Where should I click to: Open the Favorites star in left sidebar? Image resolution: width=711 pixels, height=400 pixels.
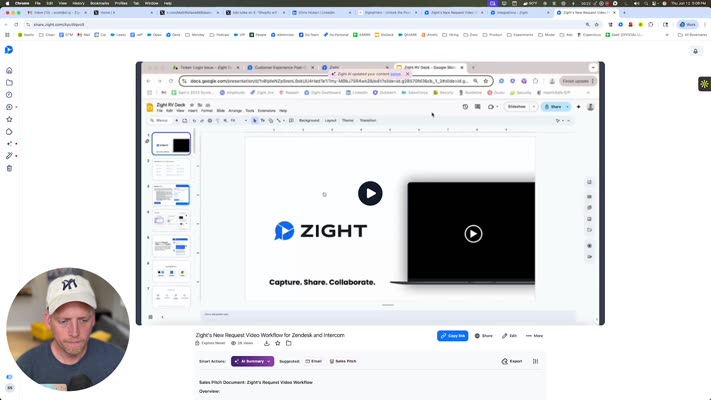click(9, 119)
